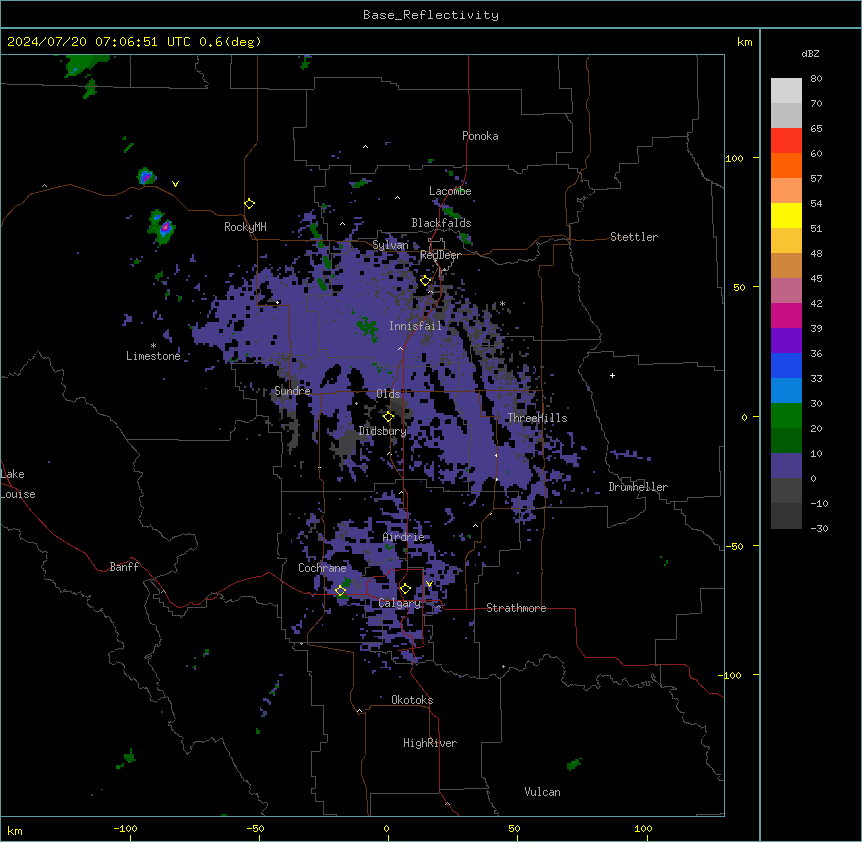Select the Okotoks label

click(412, 700)
